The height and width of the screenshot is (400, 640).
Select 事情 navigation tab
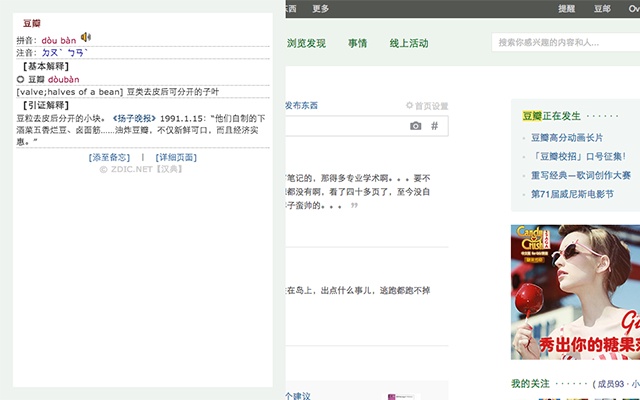(x=358, y=43)
